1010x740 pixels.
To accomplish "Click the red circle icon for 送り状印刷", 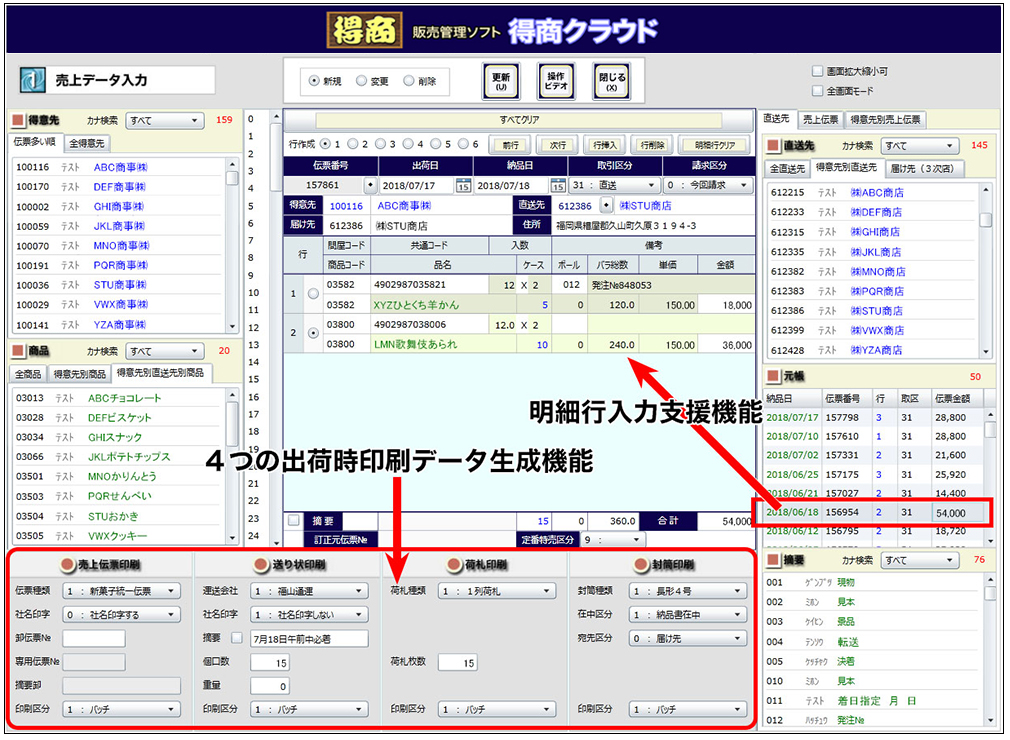I will pos(261,565).
